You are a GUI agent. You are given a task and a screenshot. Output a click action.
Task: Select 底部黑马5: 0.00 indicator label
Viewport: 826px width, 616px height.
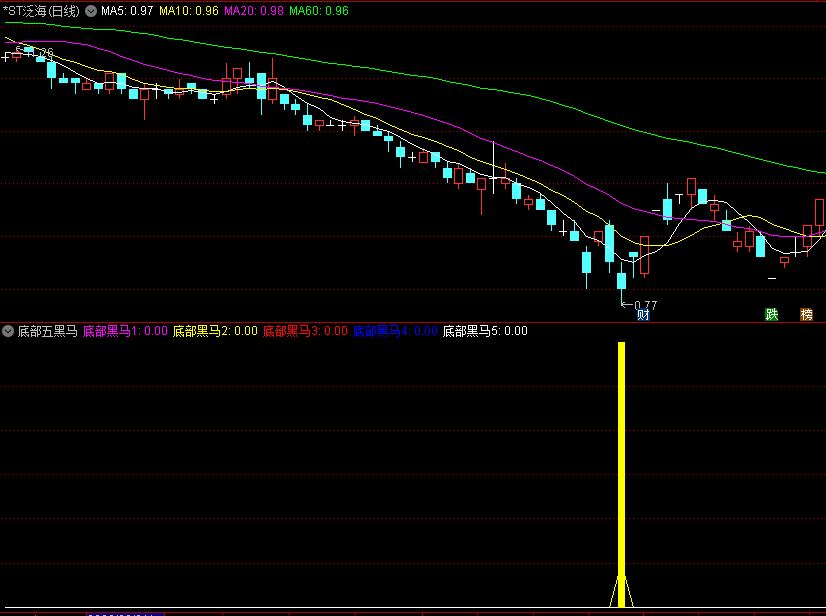[485, 331]
